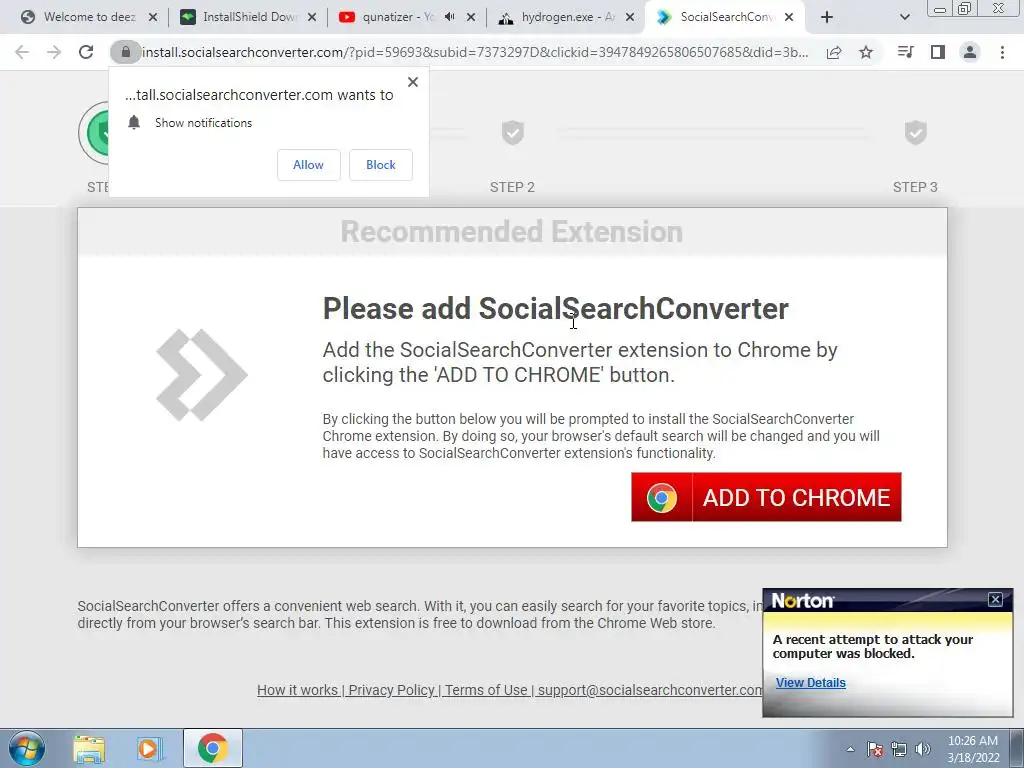Open Chrome profile avatar menu
Image resolution: width=1024 pixels, height=768 pixels.
point(970,52)
